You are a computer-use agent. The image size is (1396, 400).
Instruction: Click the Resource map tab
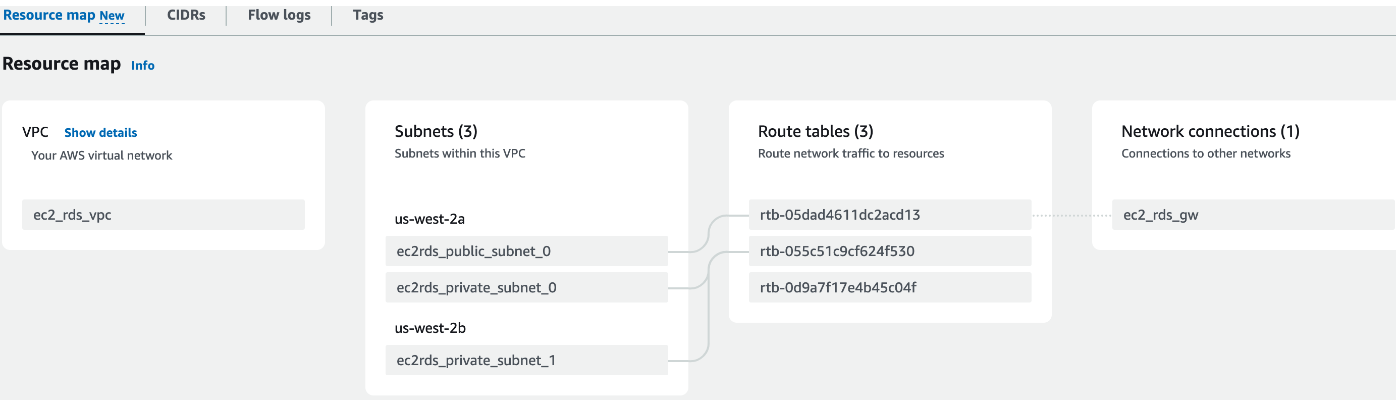(x=49, y=15)
